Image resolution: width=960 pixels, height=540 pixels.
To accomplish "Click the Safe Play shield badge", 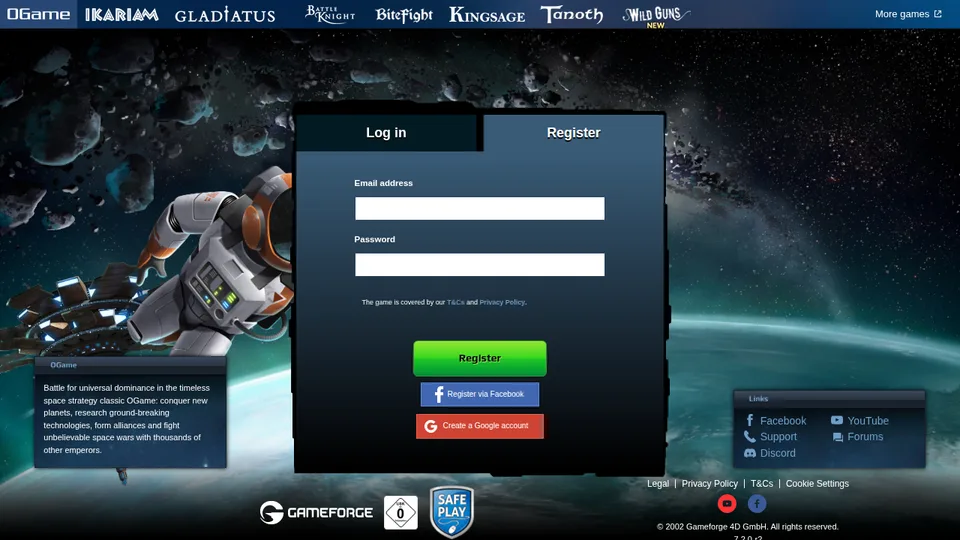I will pyautogui.click(x=452, y=512).
